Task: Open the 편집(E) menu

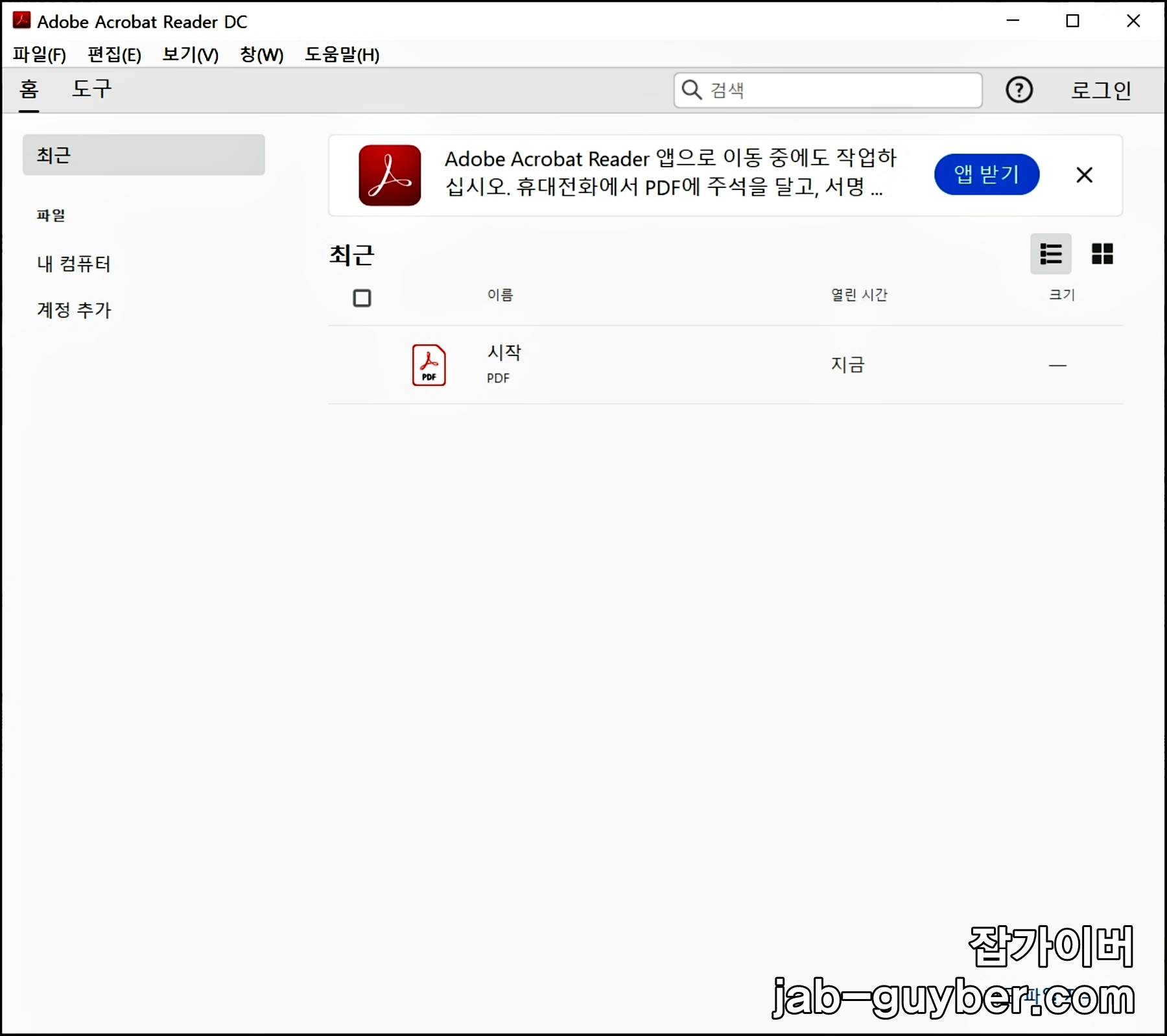Action: pyautogui.click(x=114, y=54)
